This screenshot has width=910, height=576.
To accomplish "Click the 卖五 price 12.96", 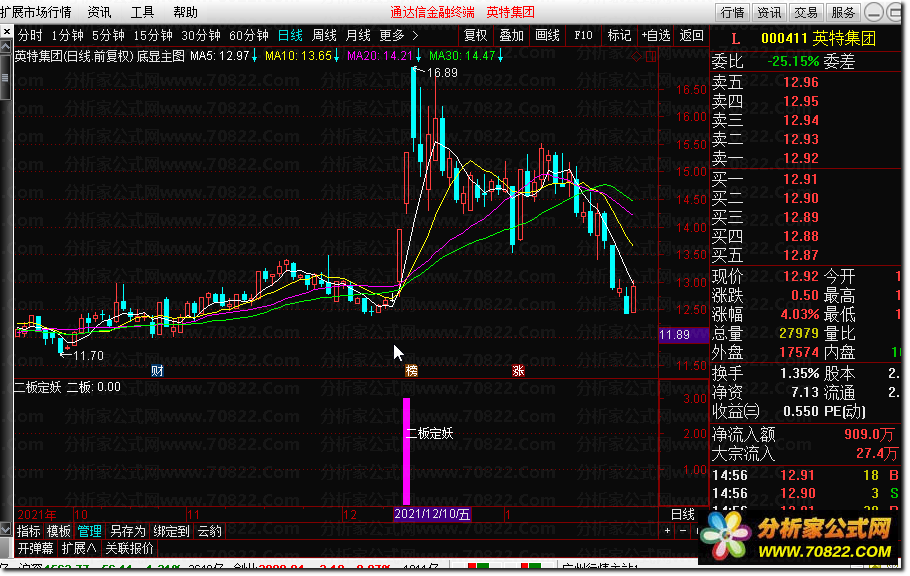I will point(801,82).
